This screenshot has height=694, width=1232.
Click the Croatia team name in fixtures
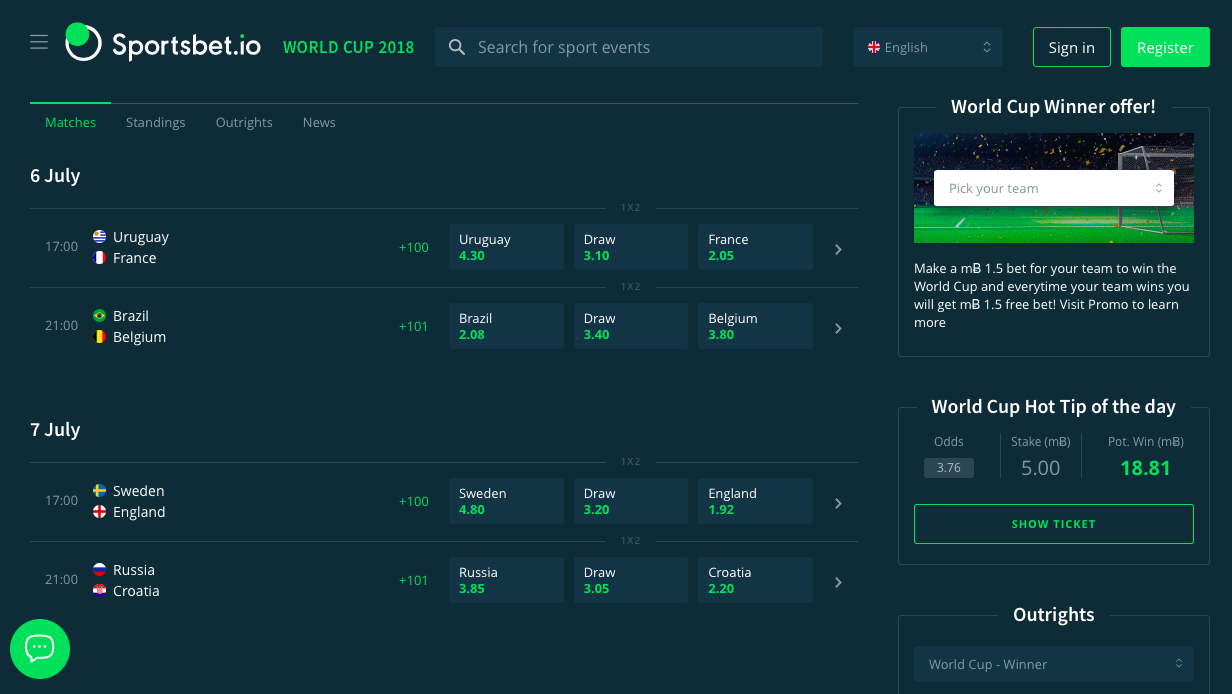(136, 591)
